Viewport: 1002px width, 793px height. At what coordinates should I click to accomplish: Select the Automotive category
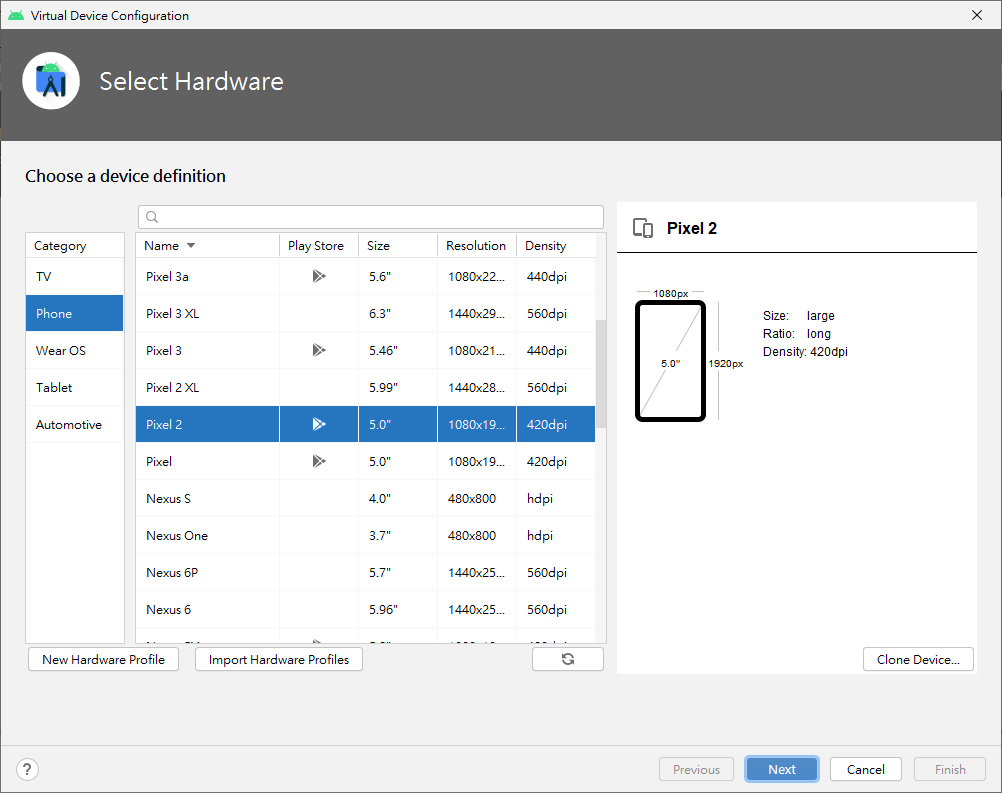pos(75,424)
